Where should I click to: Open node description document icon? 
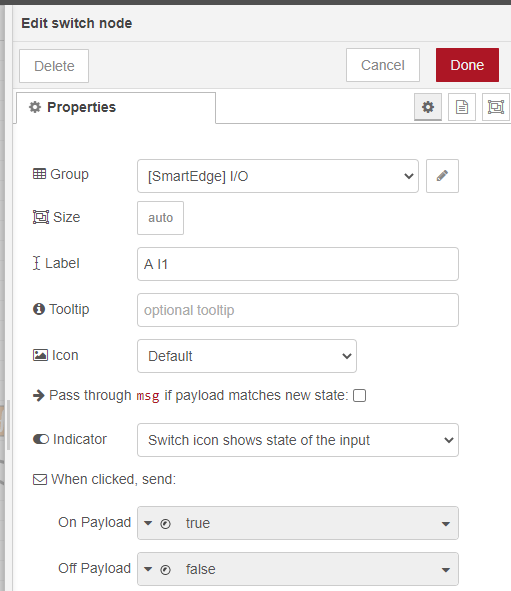462,107
